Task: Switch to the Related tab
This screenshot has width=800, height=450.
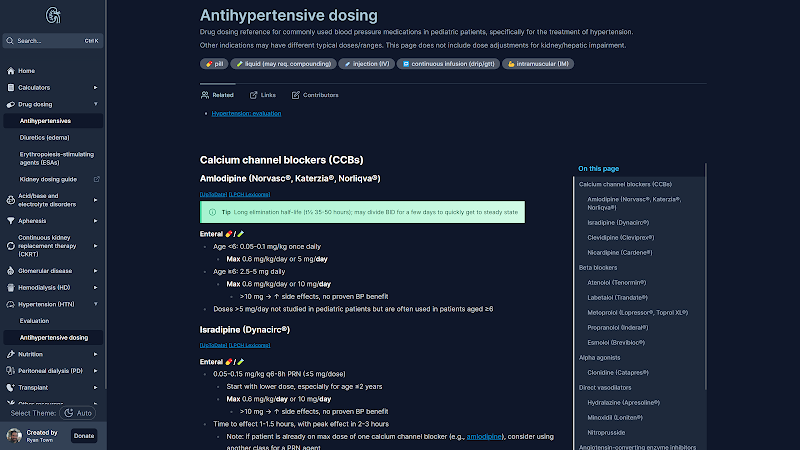Action: coord(217,95)
